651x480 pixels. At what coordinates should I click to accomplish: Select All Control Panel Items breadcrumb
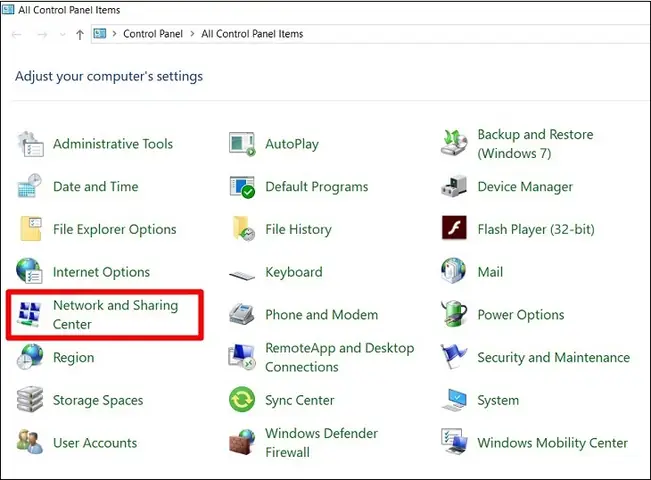pos(252,34)
